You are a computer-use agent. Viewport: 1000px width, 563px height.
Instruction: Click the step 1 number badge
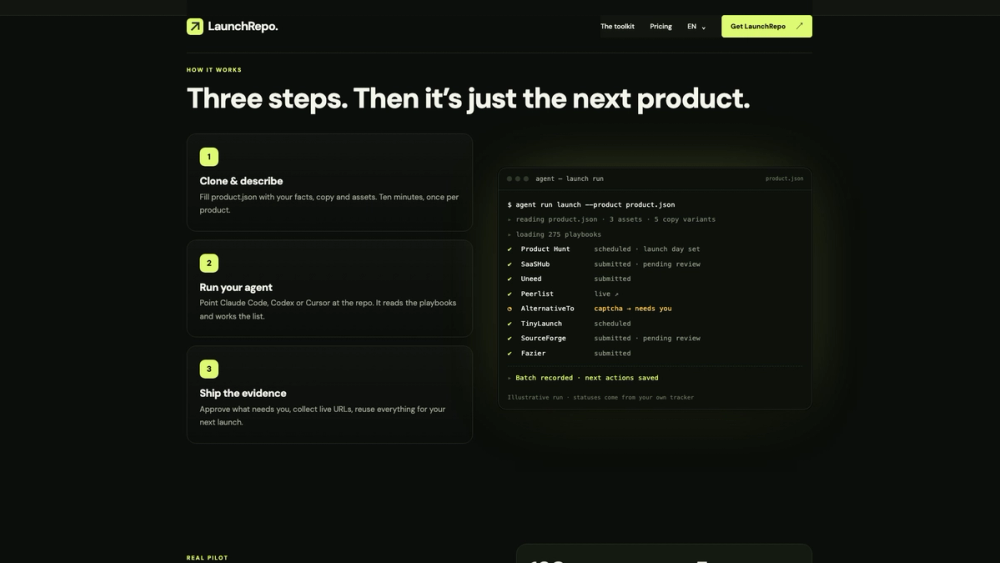209,157
